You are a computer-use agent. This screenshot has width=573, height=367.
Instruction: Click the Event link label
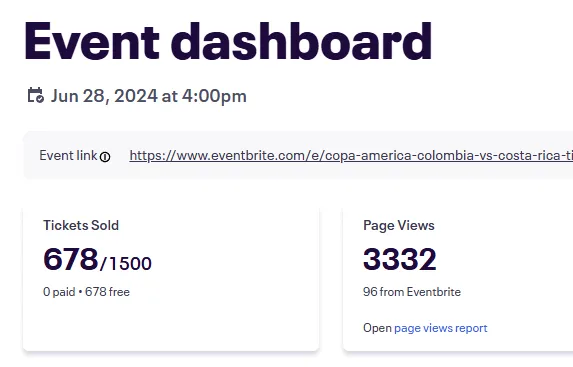click(x=68, y=155)
